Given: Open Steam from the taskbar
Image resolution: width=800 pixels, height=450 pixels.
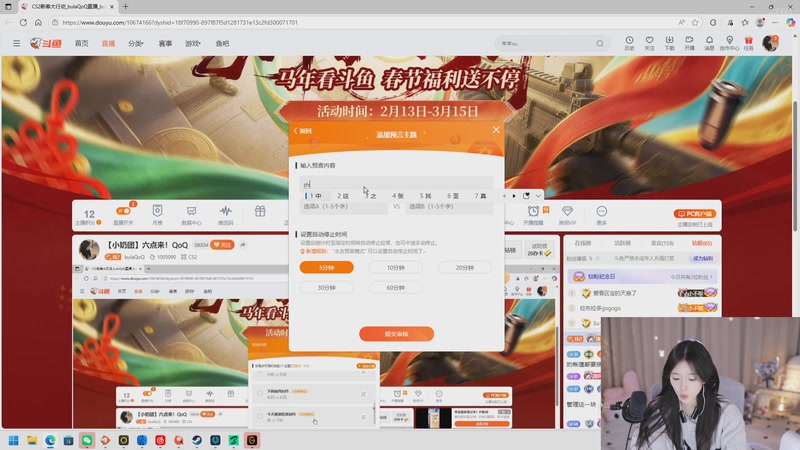Looking at the screenshot, I should pos(197,440).
